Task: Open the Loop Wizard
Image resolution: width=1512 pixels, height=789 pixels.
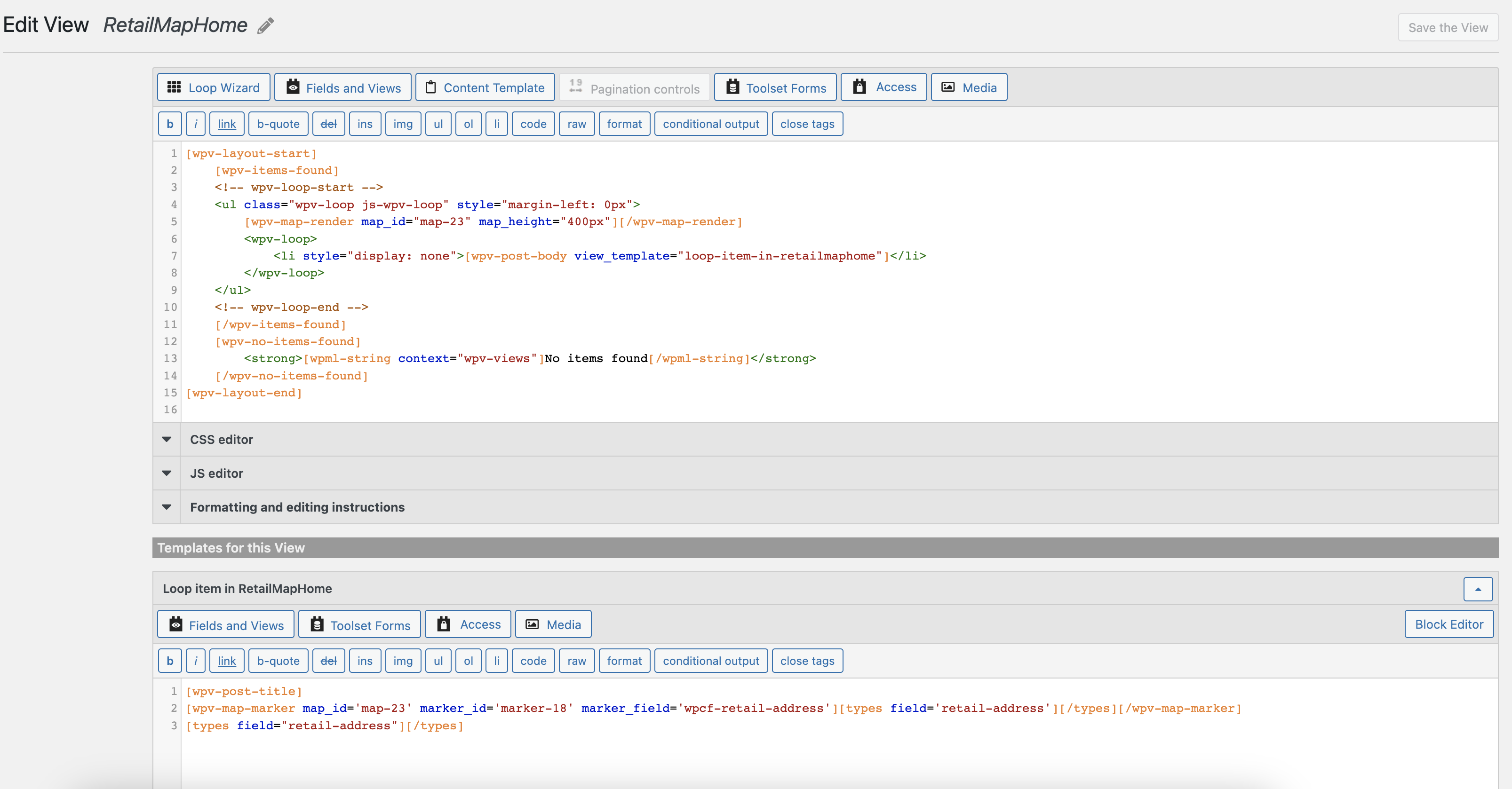Action: click(x=214, y=87)
